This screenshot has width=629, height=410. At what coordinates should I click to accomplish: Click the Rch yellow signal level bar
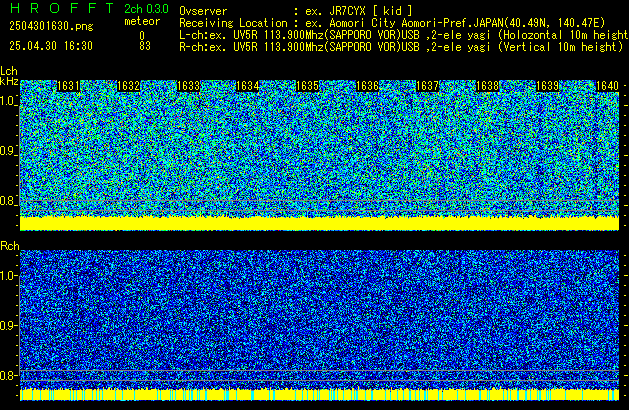coord(319,394)
